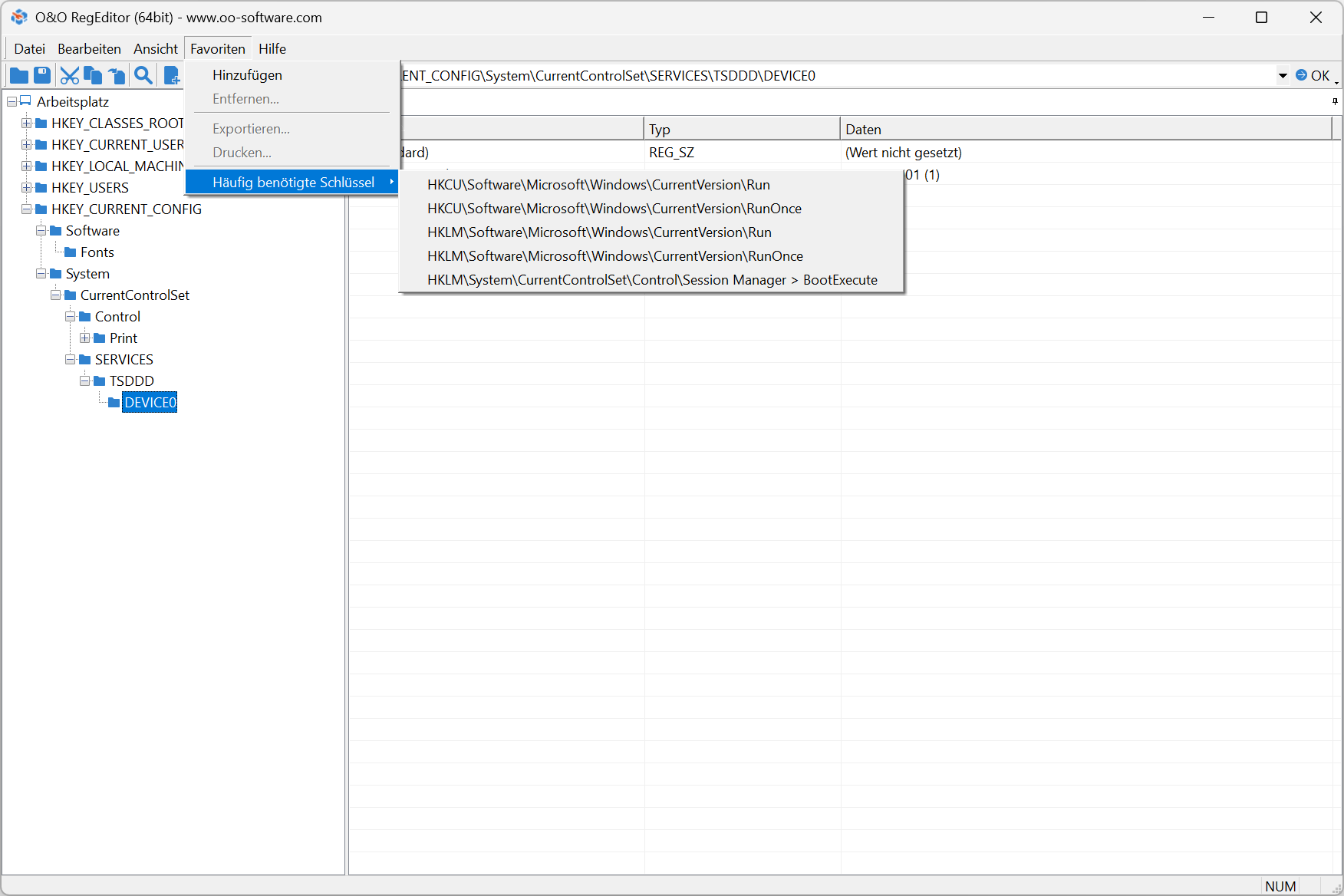This screenshot has height=896, width=1344.
Task: Open search with the magnifier icon
Action: coord(143,75)
